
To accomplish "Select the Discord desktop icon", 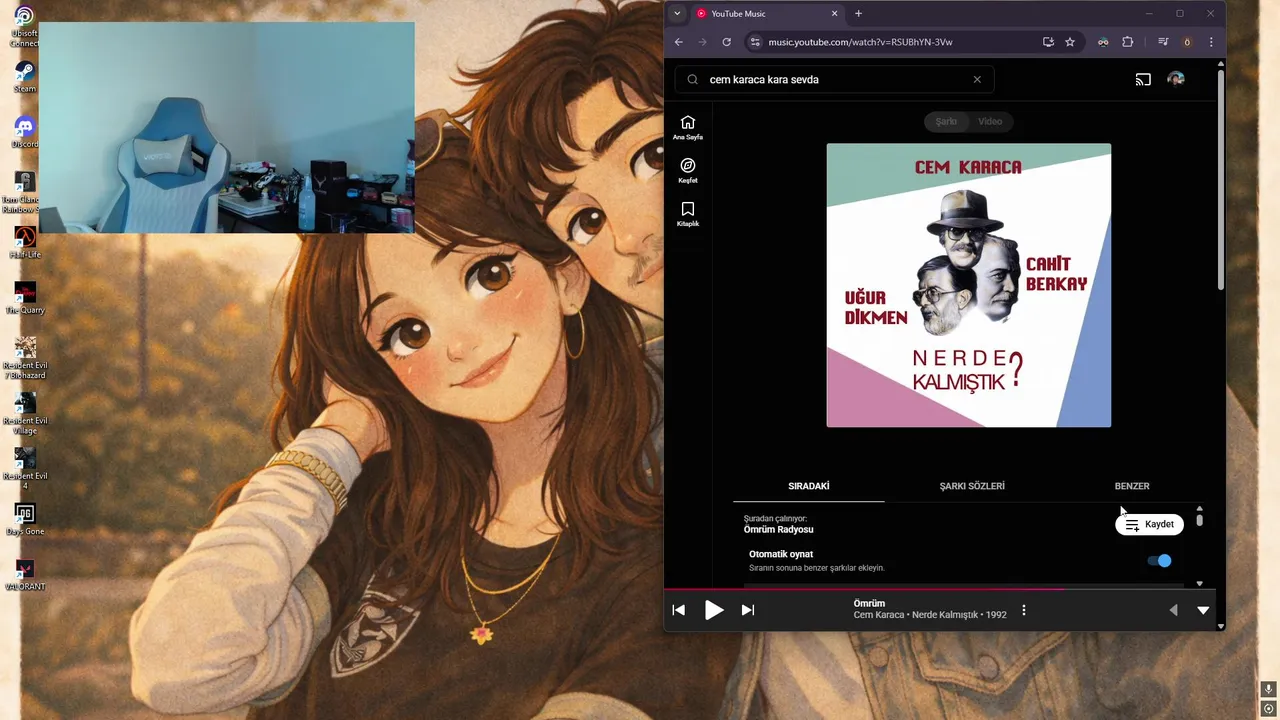I will (x=24, y=133).
